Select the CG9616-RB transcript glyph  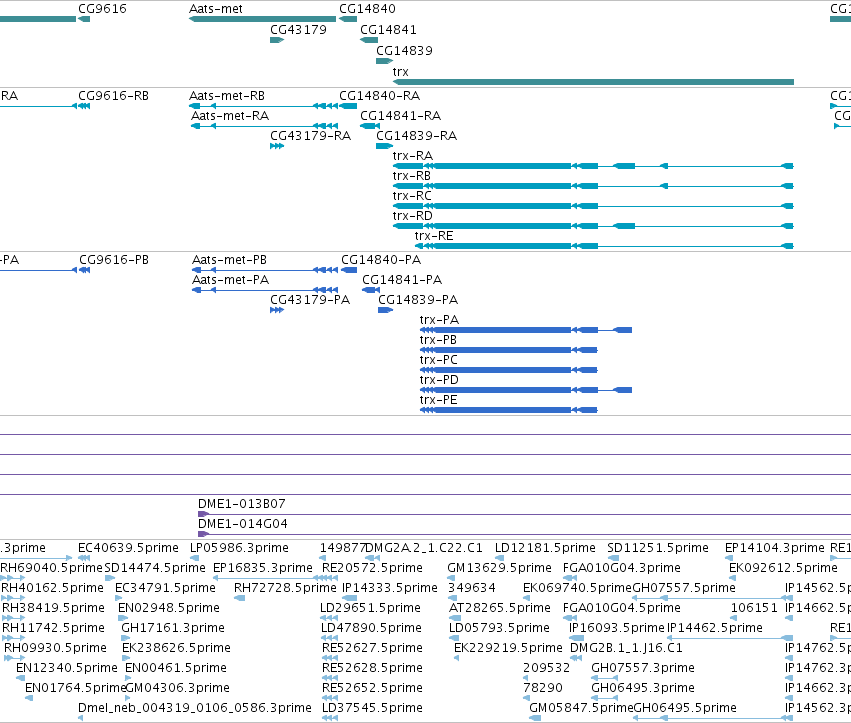pyautogui.click(x=84, y=106)
